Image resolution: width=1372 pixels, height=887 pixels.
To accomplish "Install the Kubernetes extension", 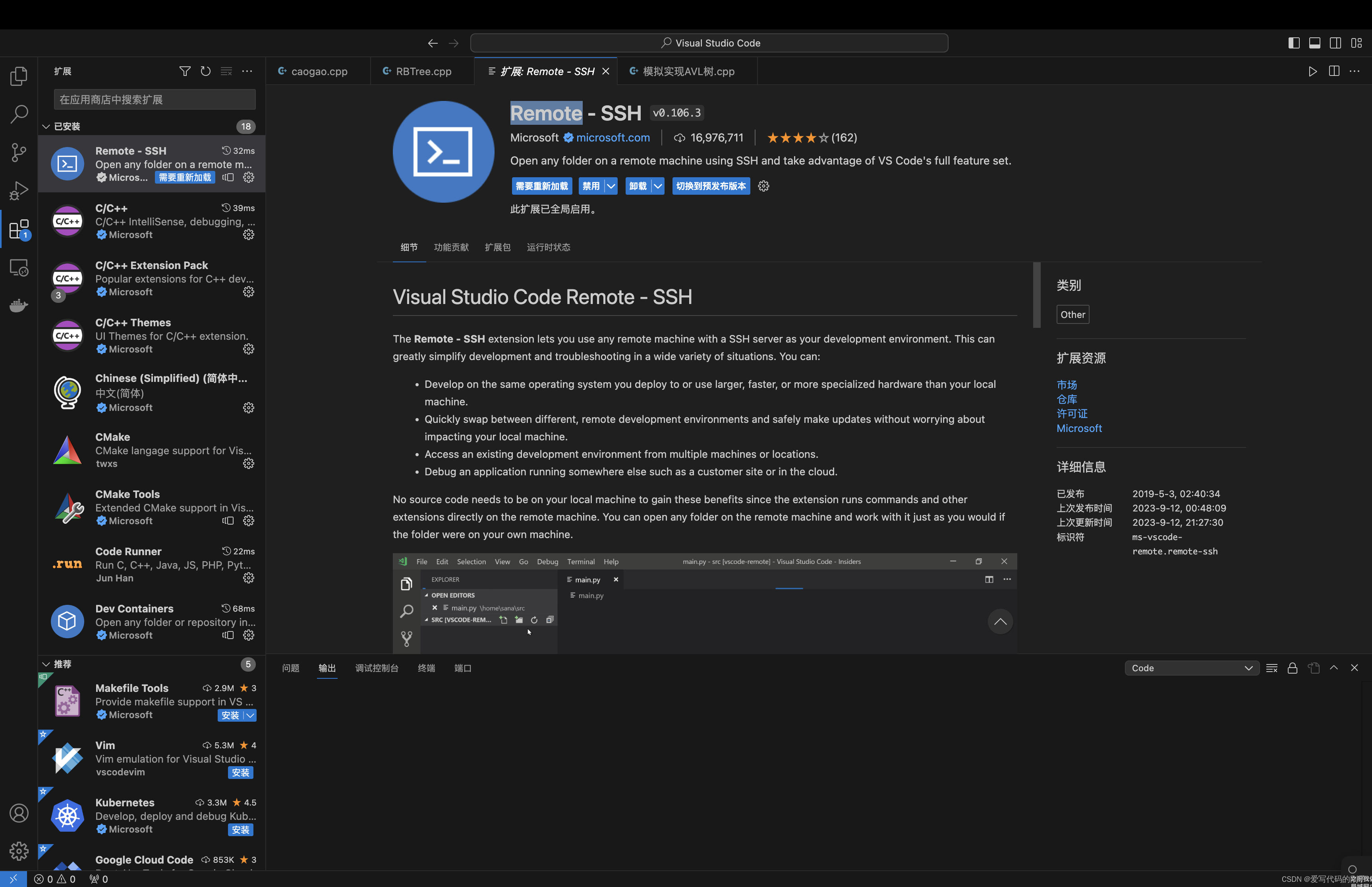I will 241,829.
